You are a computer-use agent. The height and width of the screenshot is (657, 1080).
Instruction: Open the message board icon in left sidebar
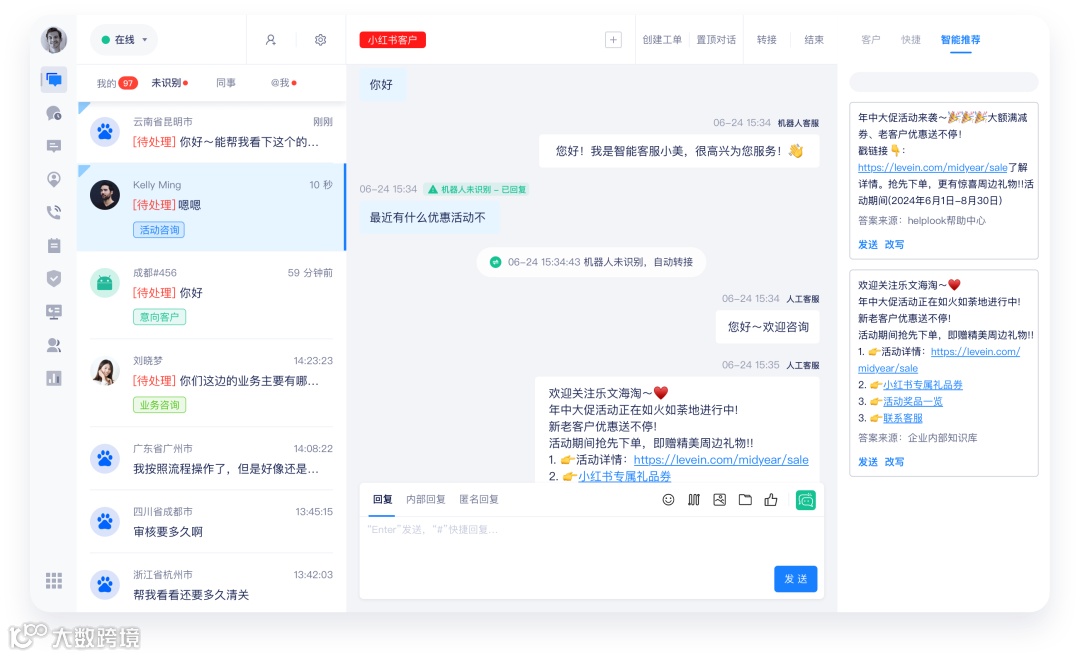pos(54,146)
